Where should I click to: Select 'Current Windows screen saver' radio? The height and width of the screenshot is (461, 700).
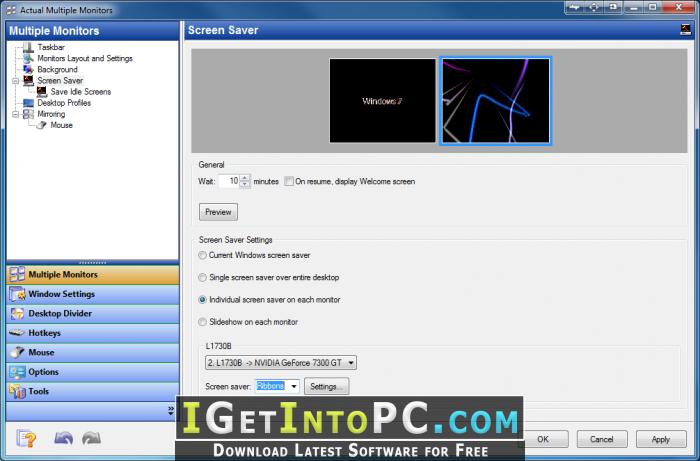pyautogui.click(x=202, y=255)
